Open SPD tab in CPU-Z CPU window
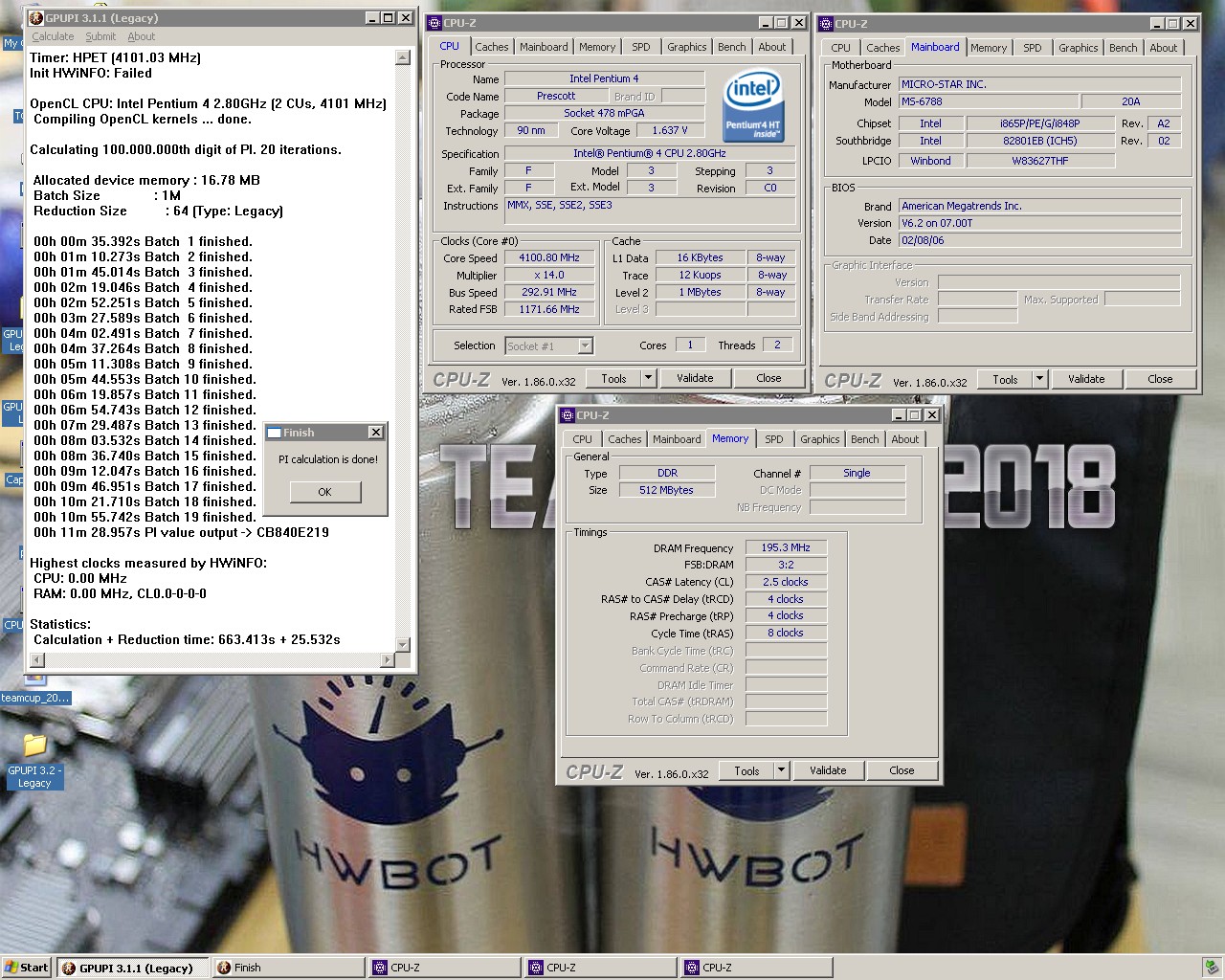The height and width of the screenshot is (980, 1225). point(641,47)
